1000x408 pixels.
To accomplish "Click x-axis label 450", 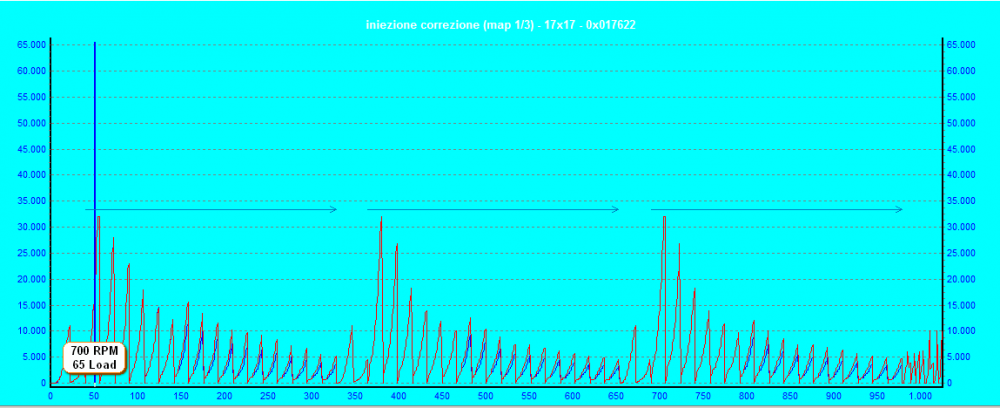I will (442, 395).
